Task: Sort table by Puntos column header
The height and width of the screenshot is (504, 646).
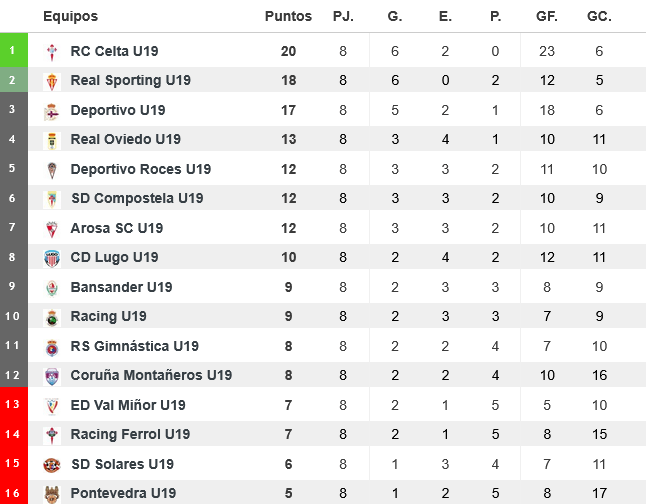Action: [x=288, y=17]
